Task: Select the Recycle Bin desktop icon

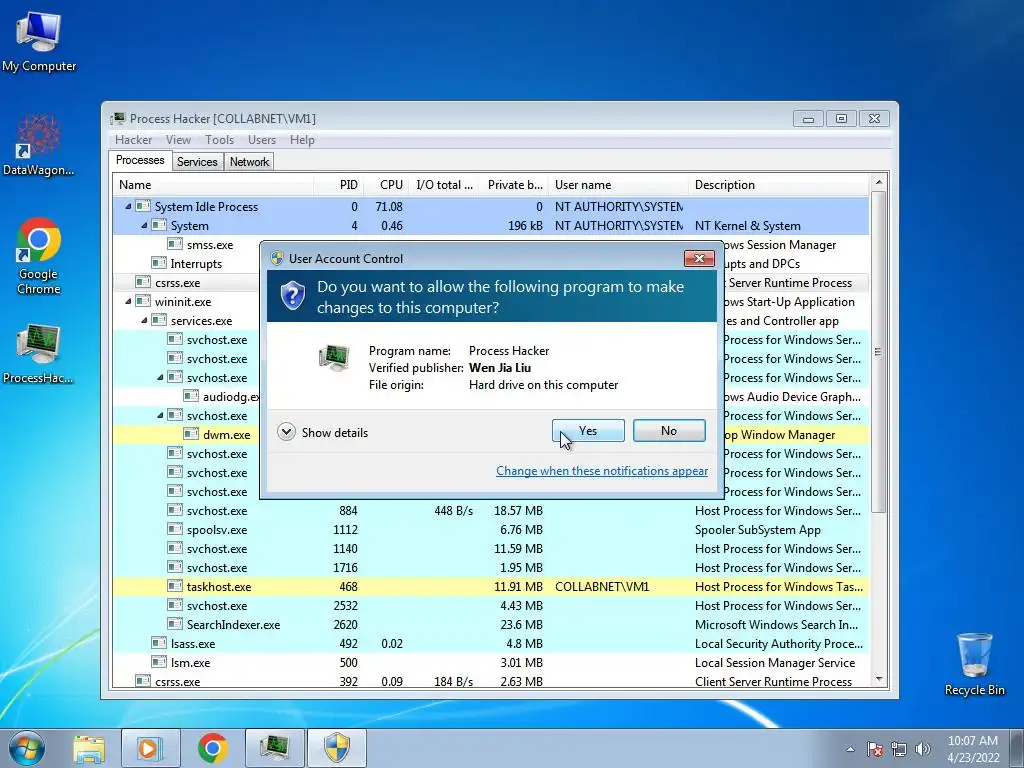Action: click(x=974, y=664)
